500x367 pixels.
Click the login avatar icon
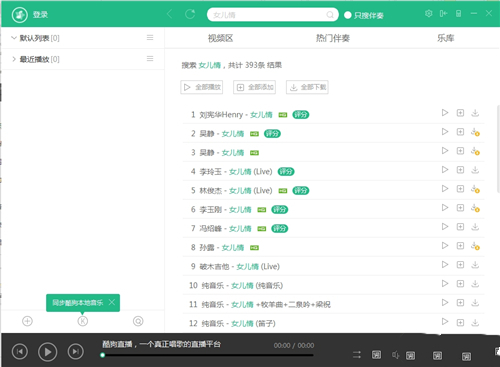click(20, 15)
